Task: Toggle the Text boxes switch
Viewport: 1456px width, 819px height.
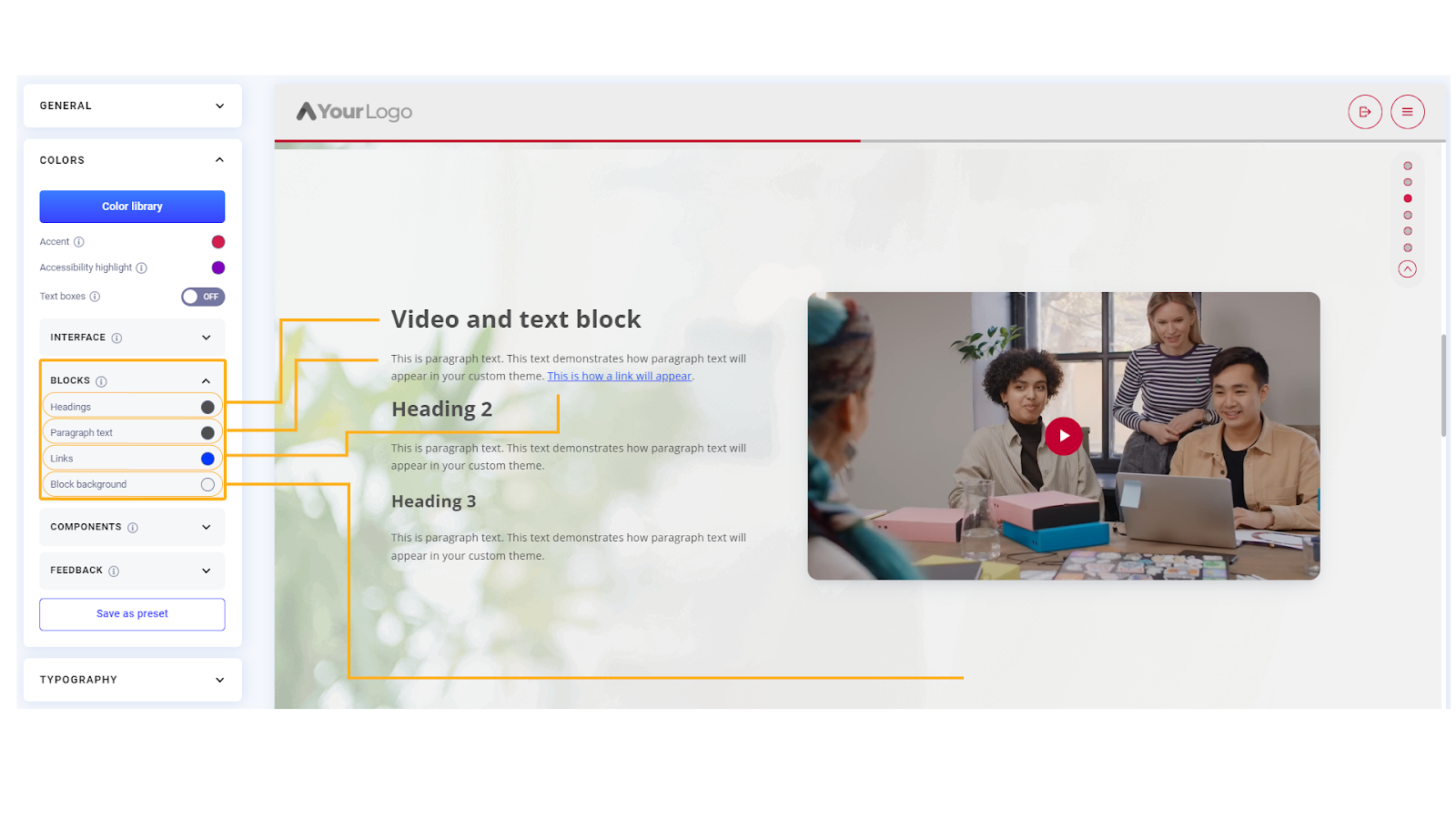Action: pyautogui.click(x=202, y=297)
